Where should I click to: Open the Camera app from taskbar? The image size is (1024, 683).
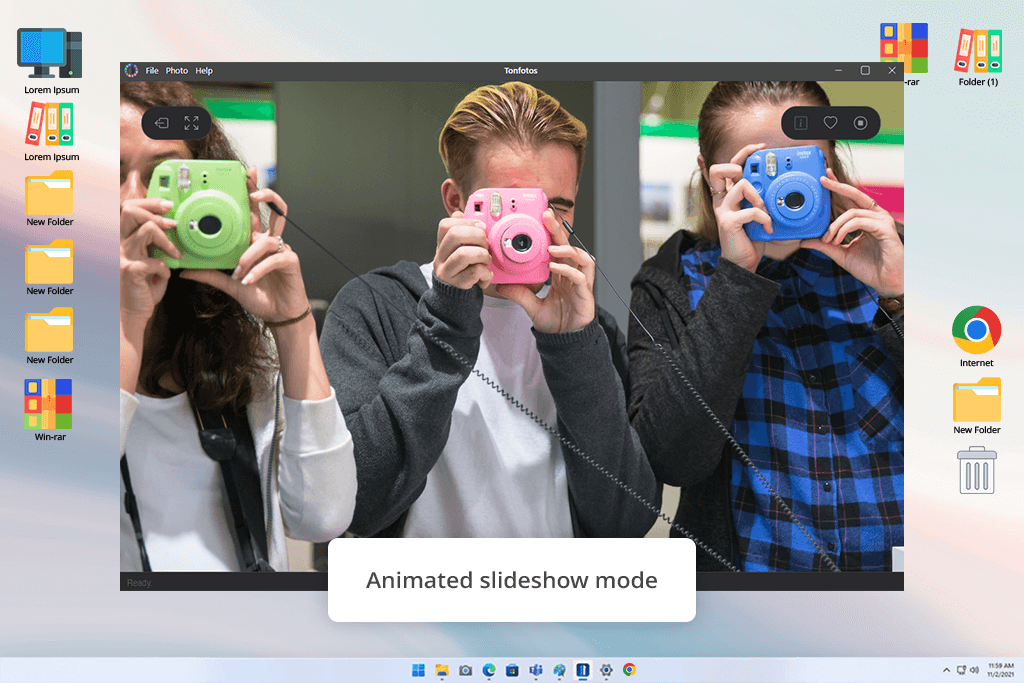coord(465,670)
